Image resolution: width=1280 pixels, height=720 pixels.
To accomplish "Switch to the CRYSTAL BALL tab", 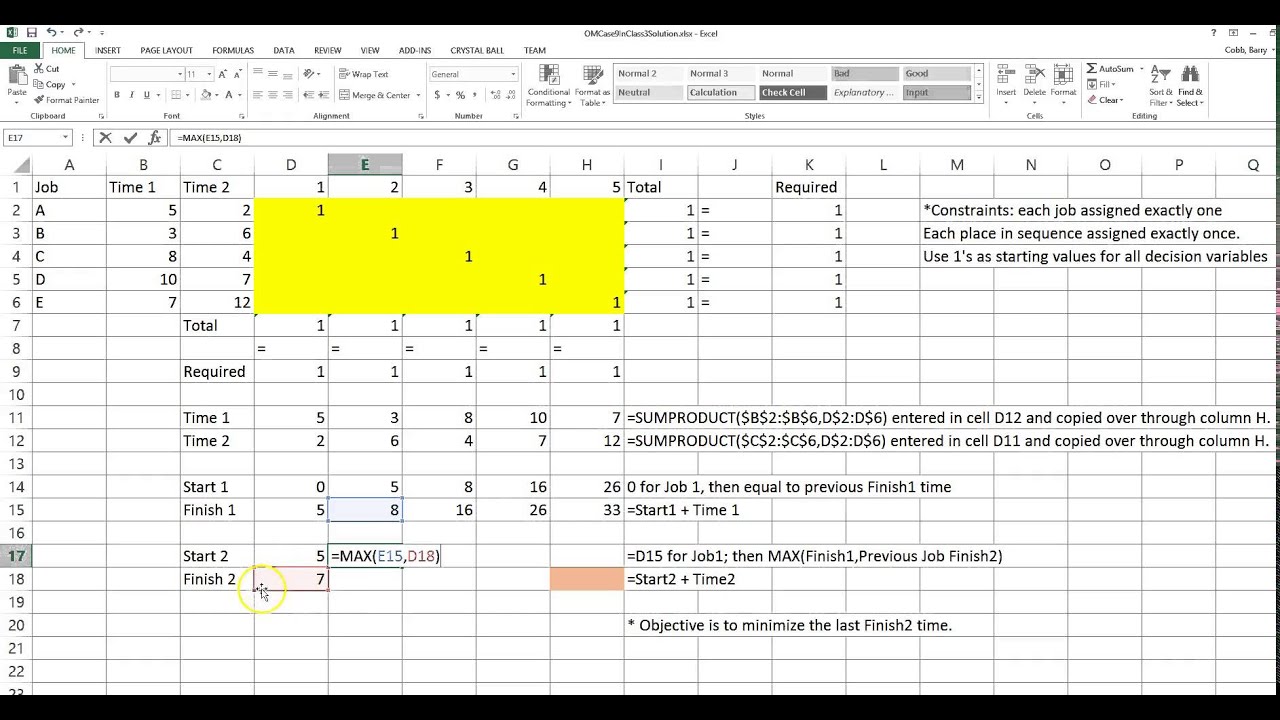I will click(477, 50).
